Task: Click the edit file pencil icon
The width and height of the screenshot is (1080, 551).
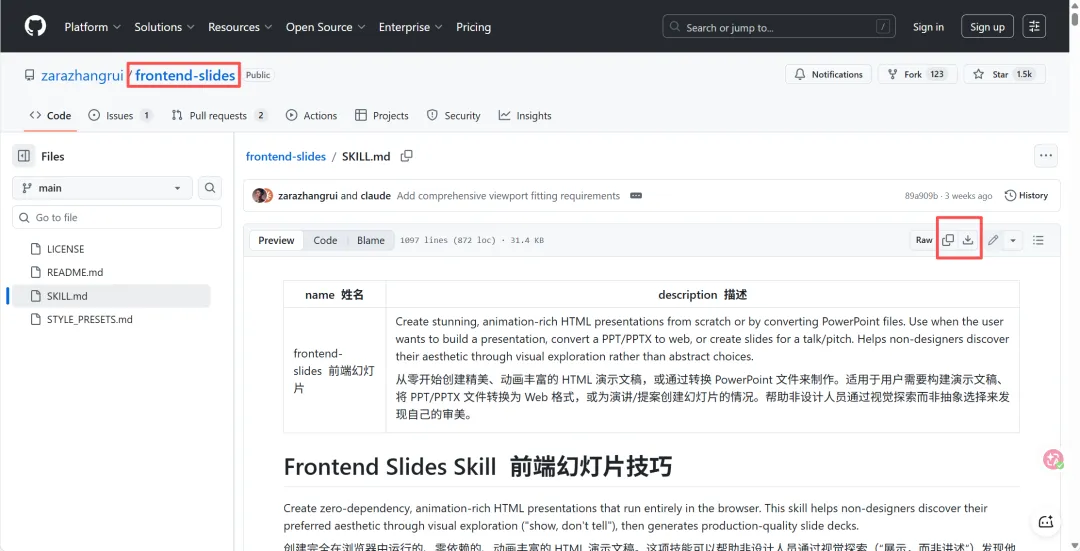Action: pyautogui.click(x=993, y=240)
